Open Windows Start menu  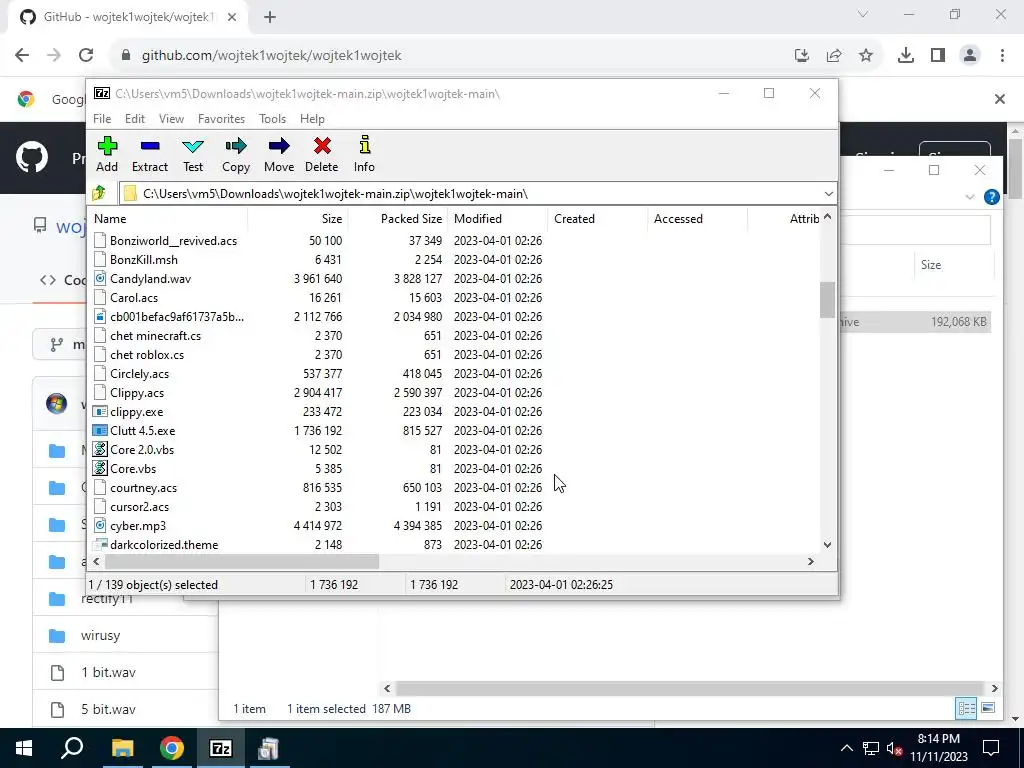[x=24, y=748]
